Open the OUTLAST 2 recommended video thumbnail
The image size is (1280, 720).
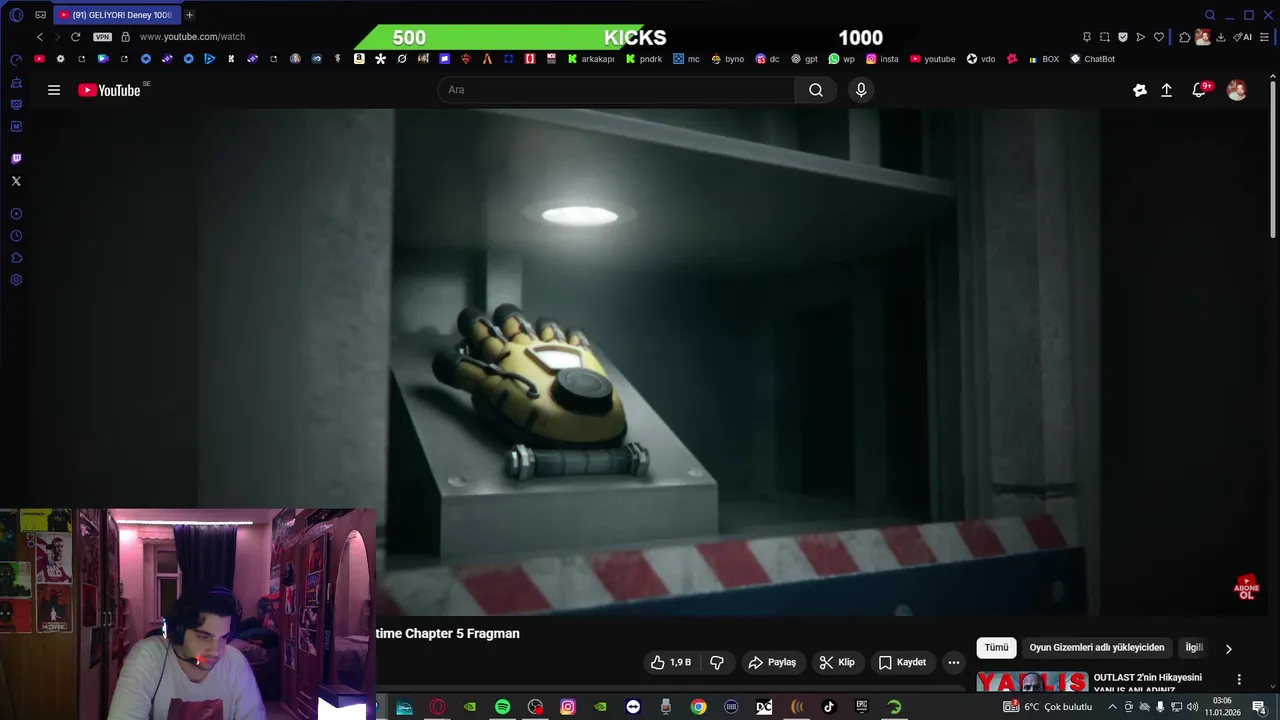click(1032, 682)
